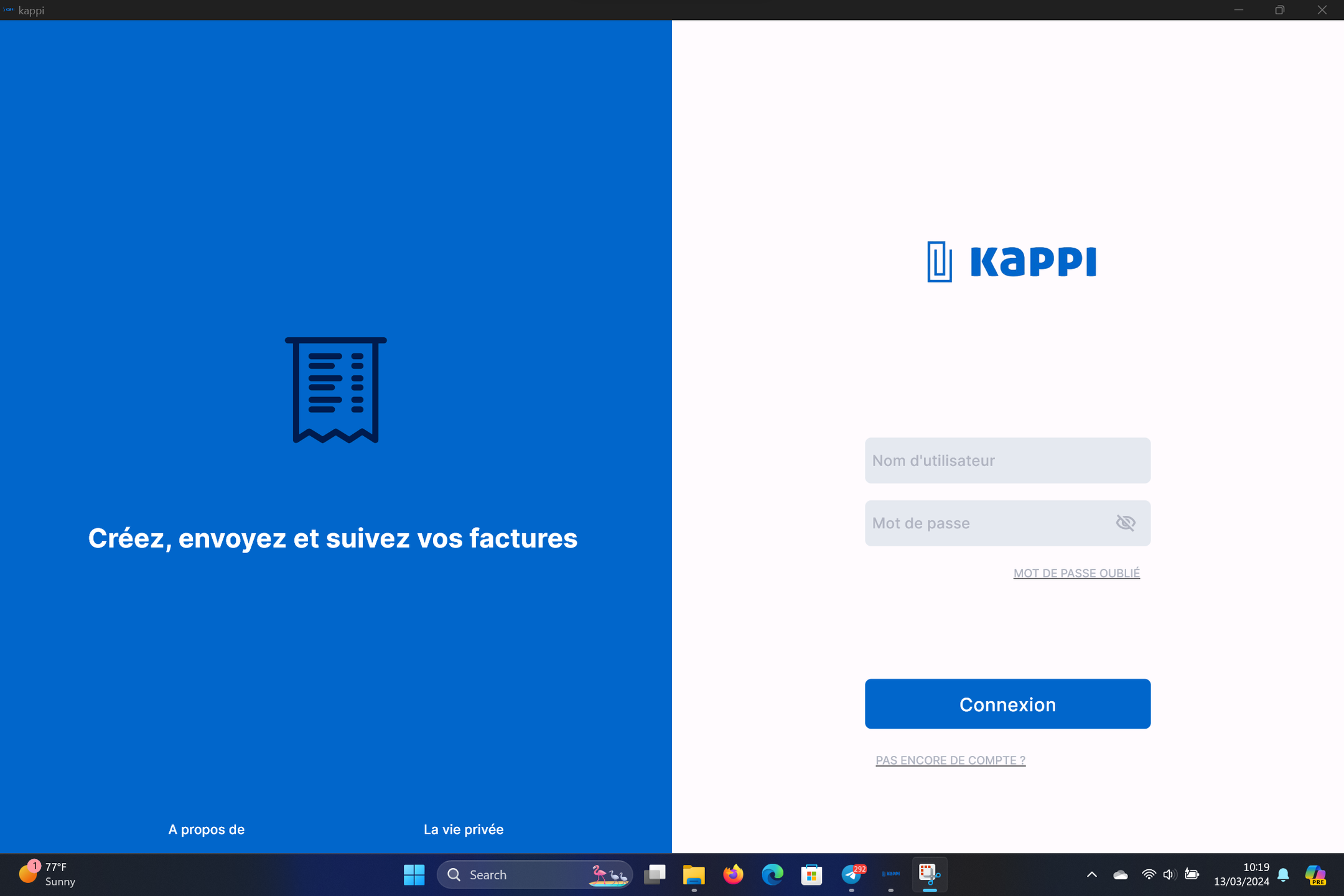Open Microsoft Store from taskbar
1344x896 pixels.
point(811,875)
